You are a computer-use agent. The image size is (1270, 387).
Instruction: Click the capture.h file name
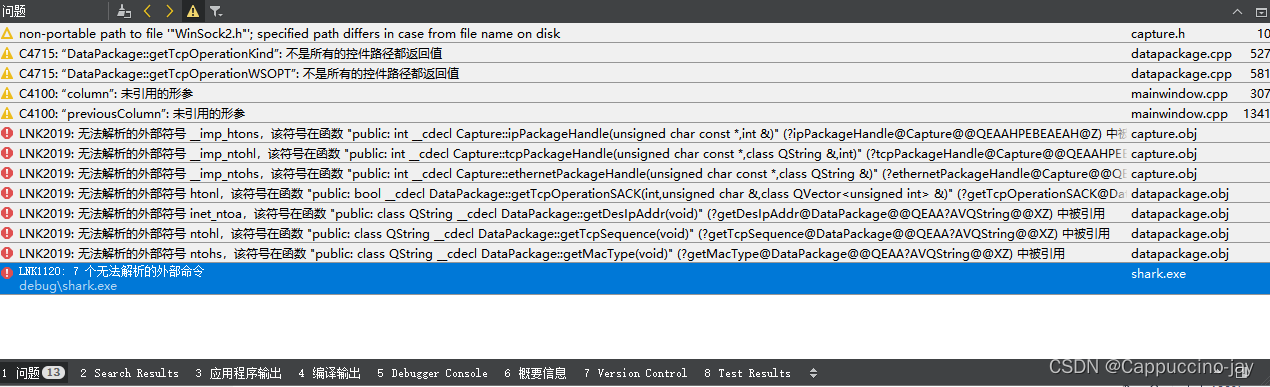[x=1157, y=33]
